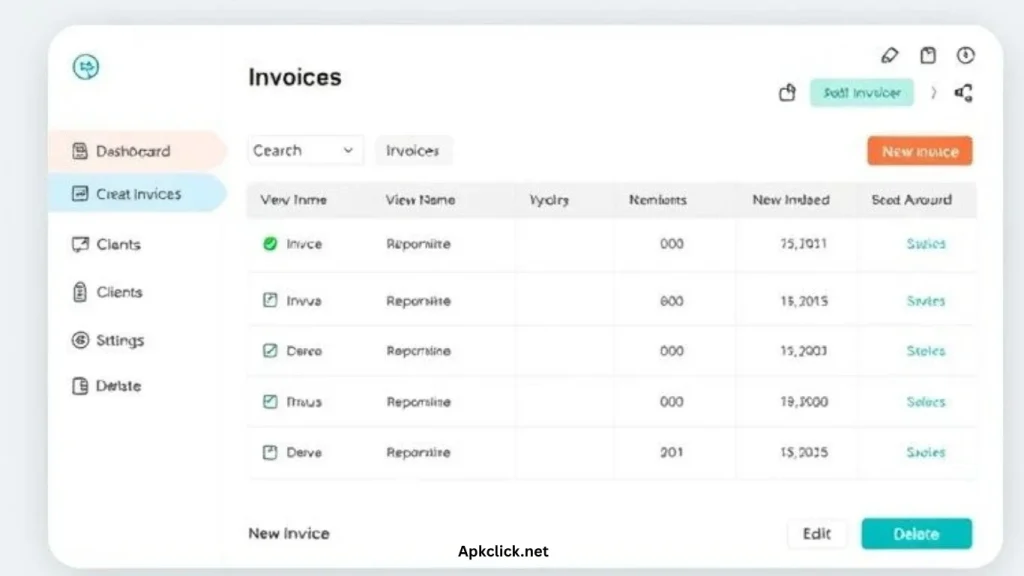
Task: Check the box beside the Dereo row
Action: pos(268,351)
